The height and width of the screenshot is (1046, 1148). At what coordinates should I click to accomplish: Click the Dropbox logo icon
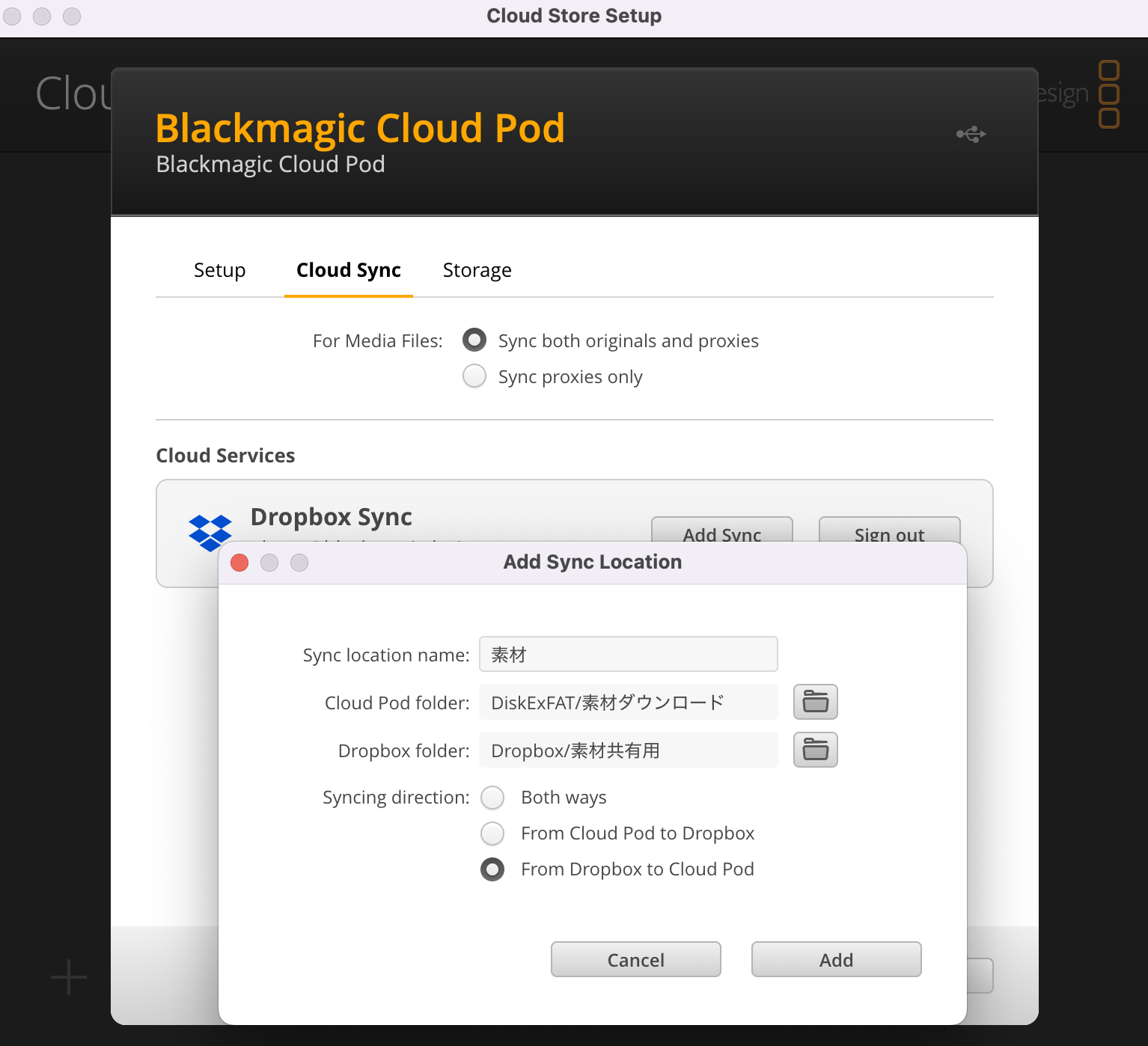click(210, 532)
